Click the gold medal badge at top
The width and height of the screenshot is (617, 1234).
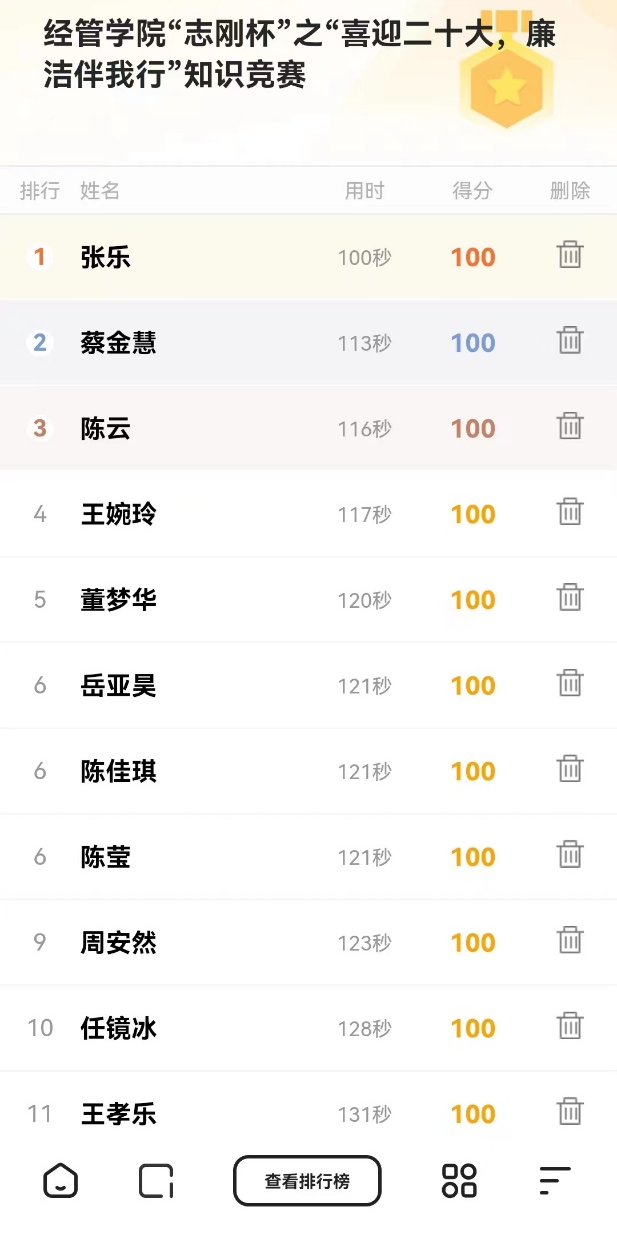[x=506, y=82]
